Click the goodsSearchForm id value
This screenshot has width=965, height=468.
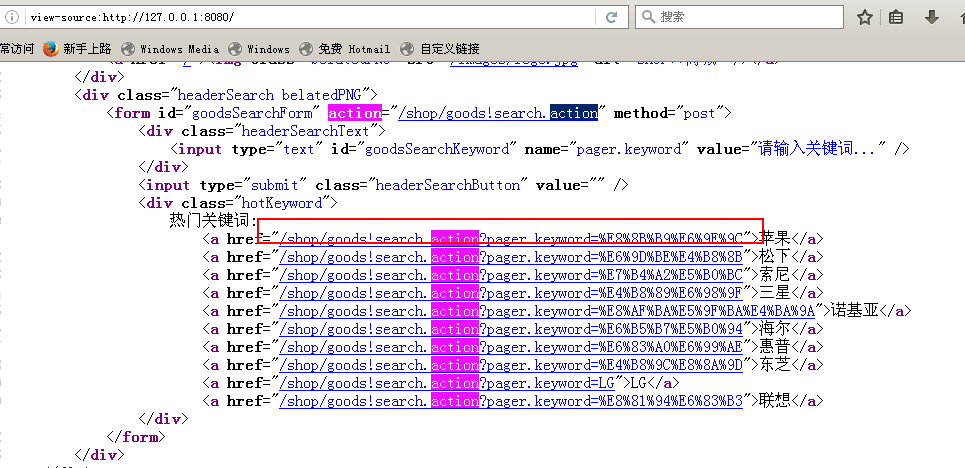[252, 113]
